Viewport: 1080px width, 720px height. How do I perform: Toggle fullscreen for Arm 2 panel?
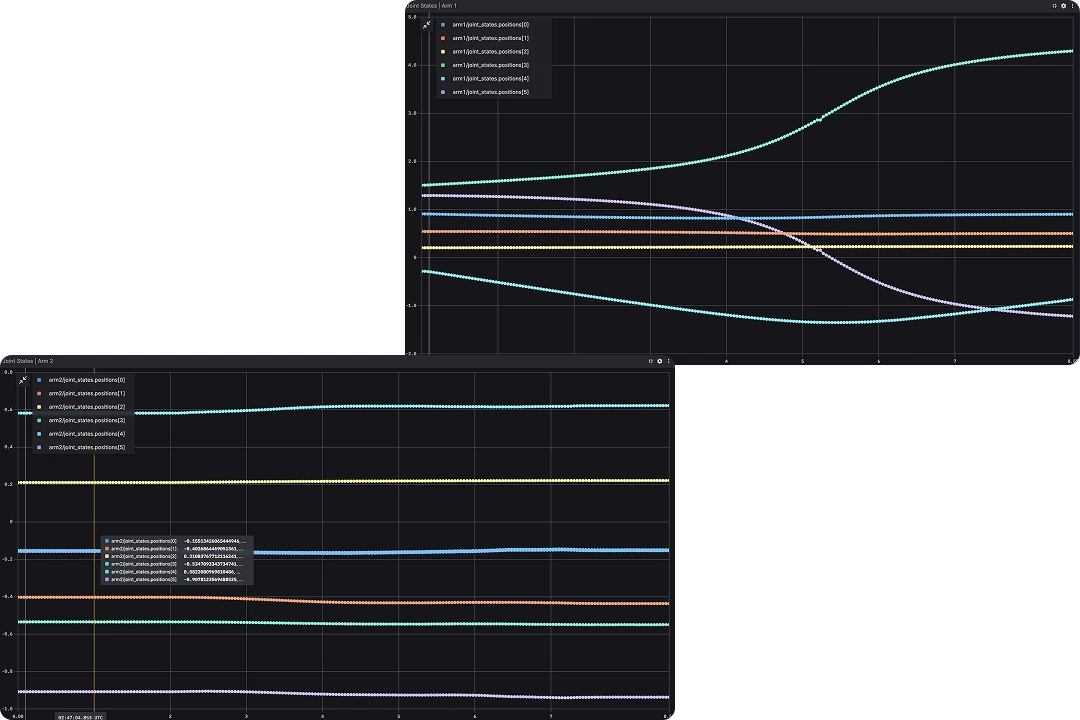pos(651,361)
